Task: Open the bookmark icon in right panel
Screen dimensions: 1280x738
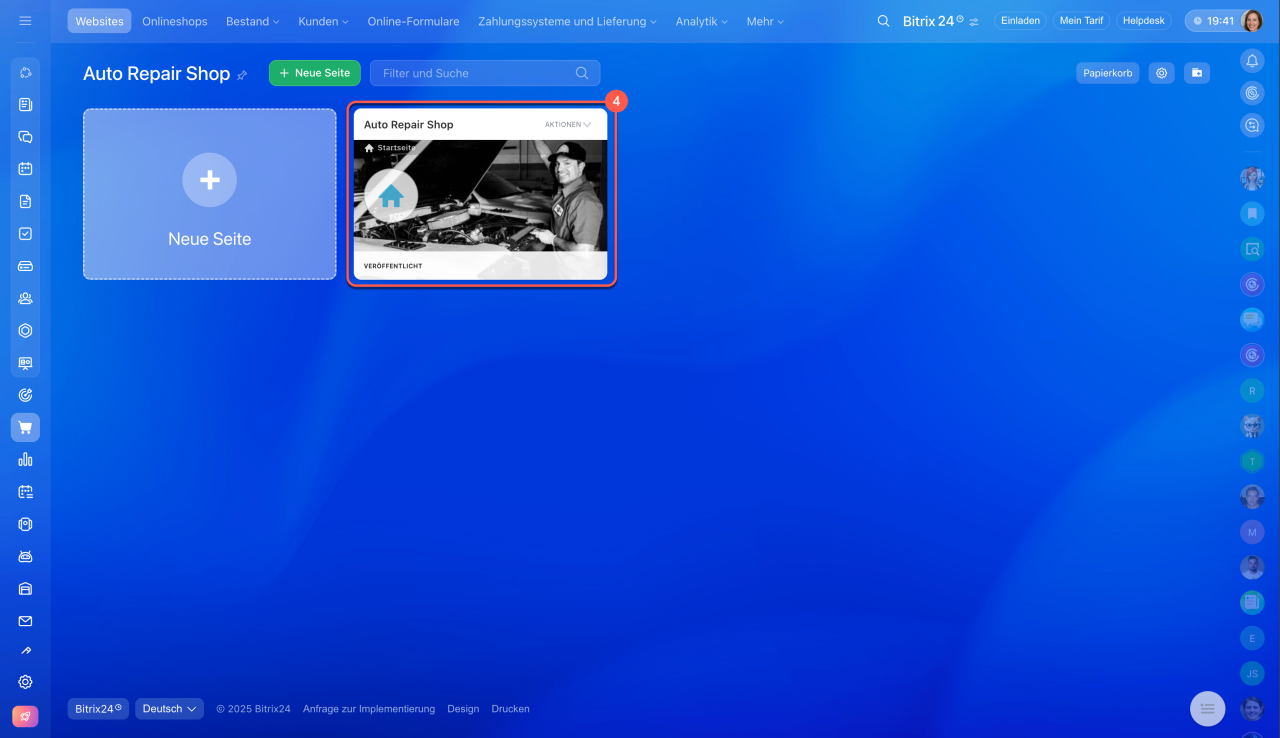Action: [1252, 213]
